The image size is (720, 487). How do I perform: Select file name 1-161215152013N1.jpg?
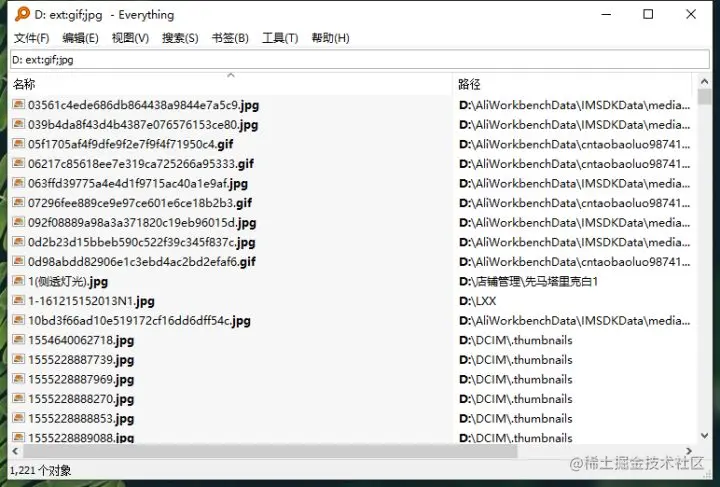(x=91, y=301)
